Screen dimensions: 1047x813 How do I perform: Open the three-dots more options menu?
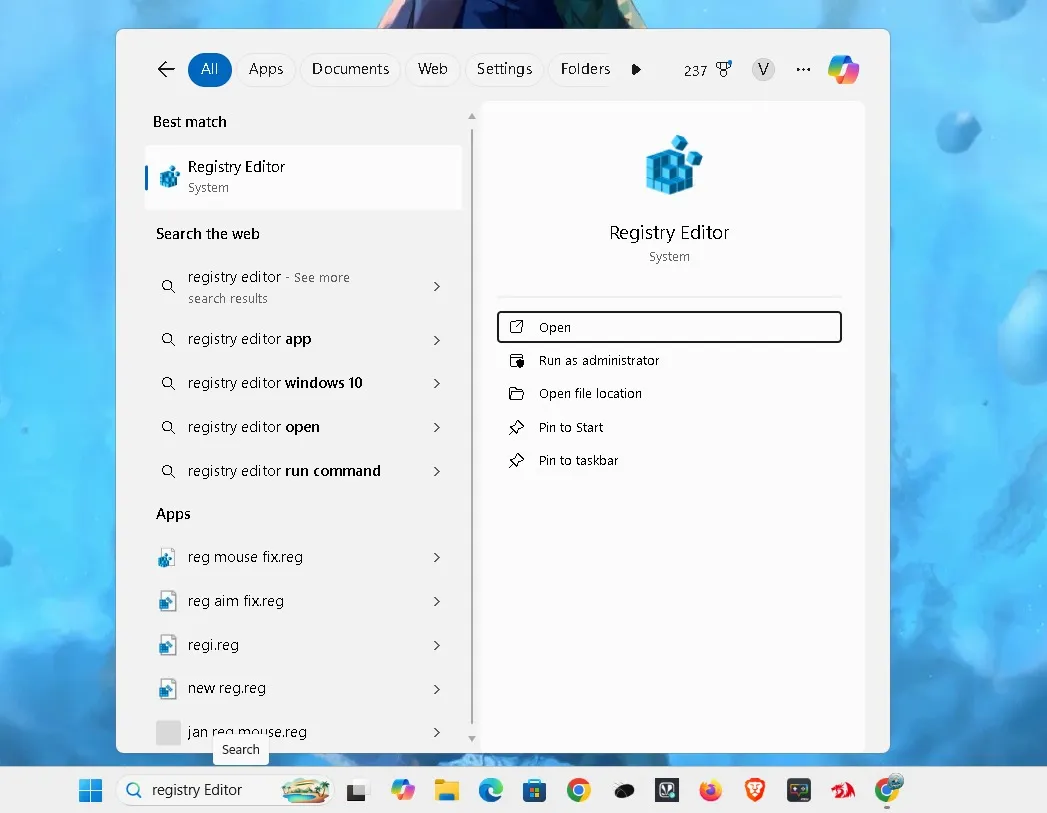[x=803, y=69]
